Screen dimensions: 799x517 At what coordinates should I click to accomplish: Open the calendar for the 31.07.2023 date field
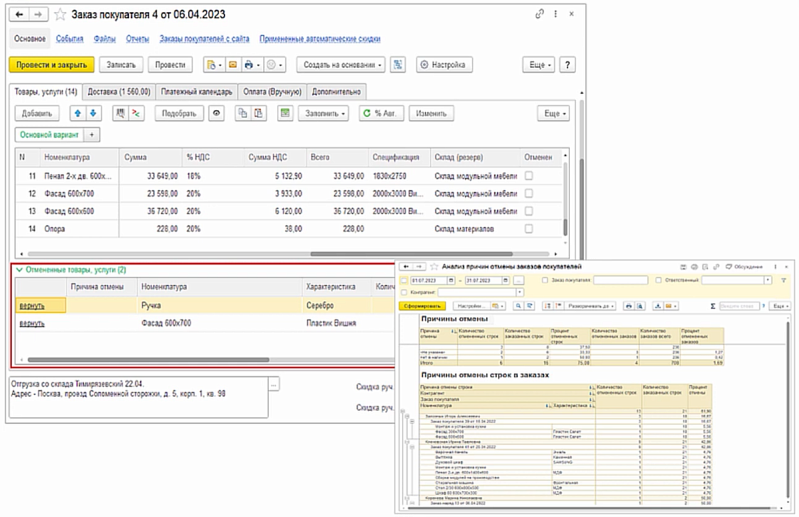coord(505,280)
